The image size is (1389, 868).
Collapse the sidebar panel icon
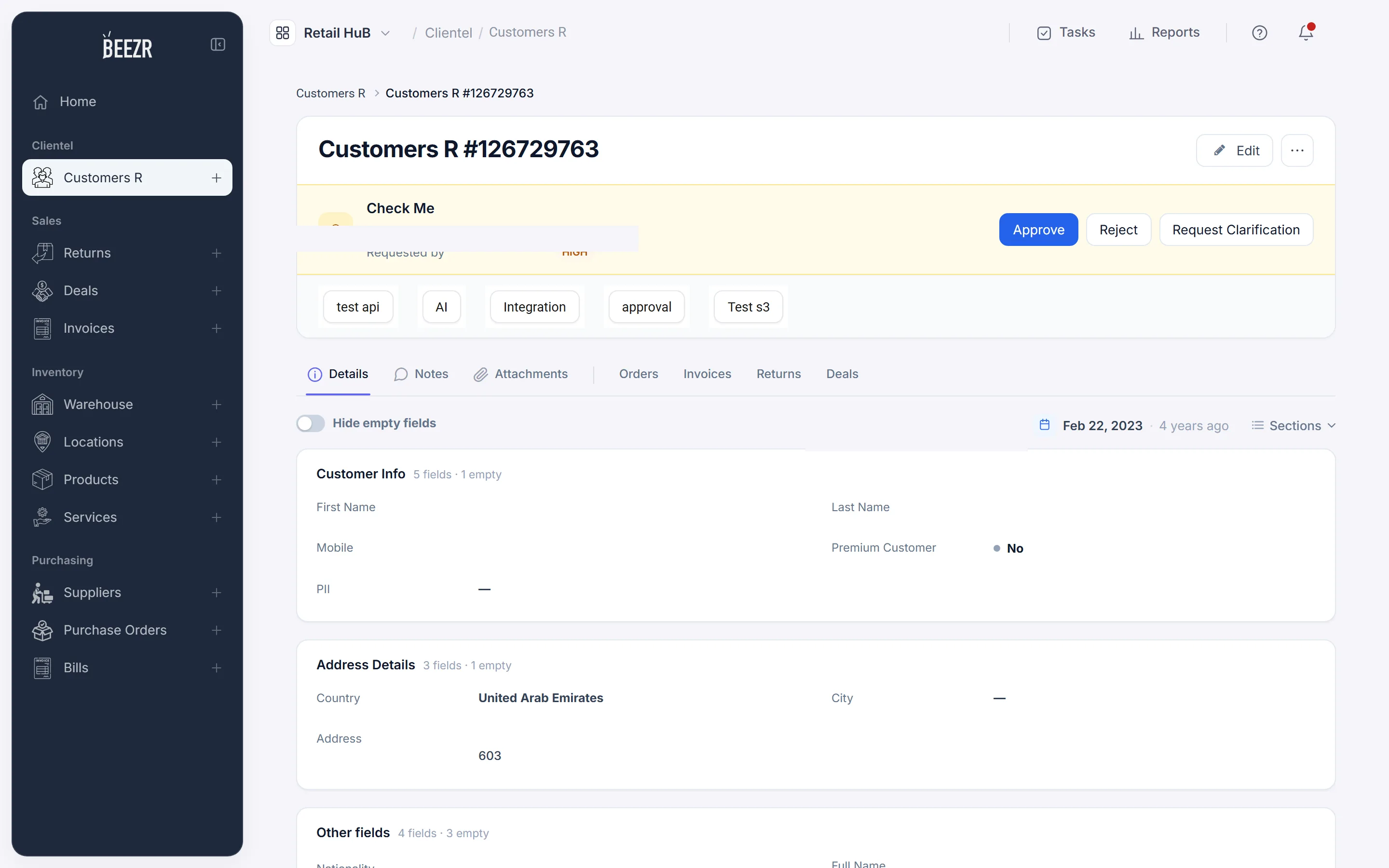218,44
